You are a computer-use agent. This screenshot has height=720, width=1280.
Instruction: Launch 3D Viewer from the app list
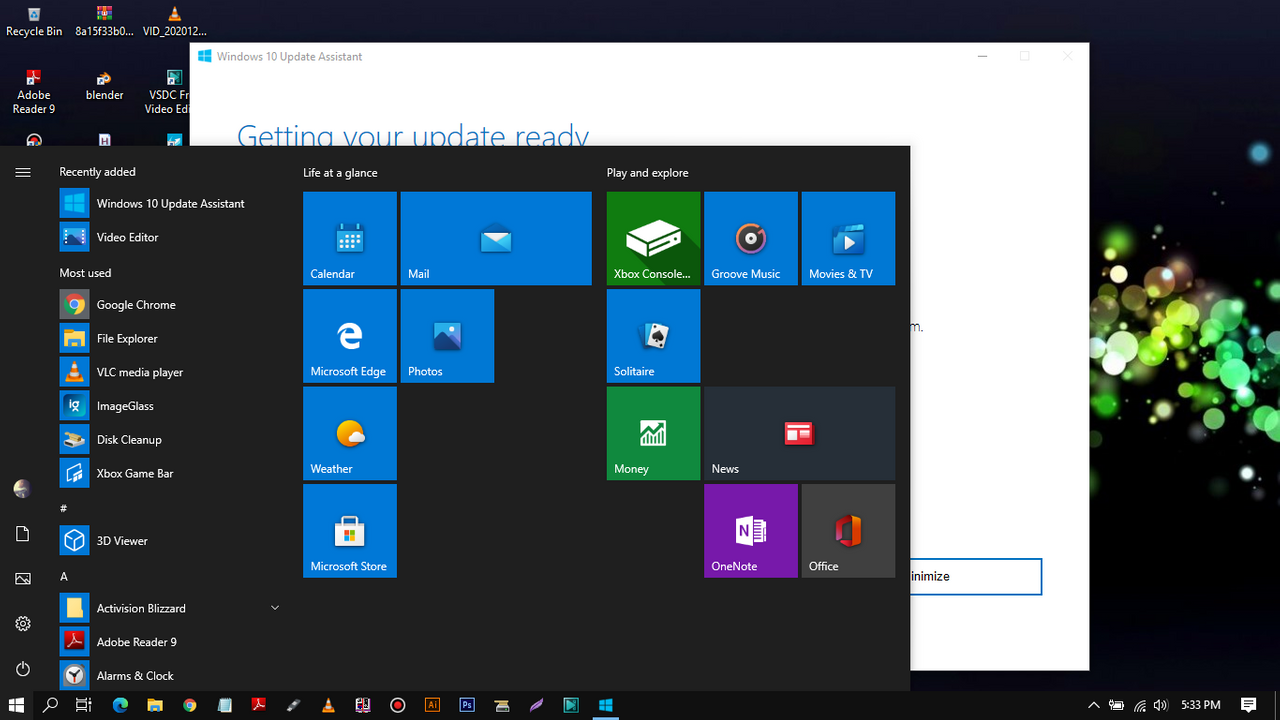[x=170, y=541]
